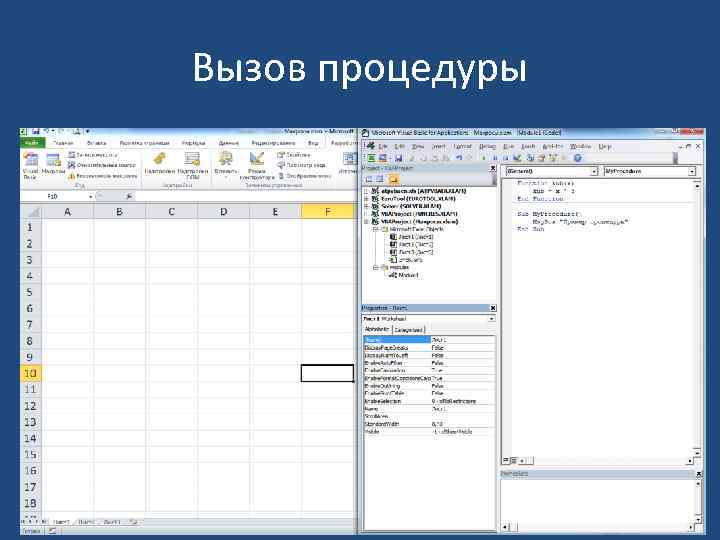Viewport: 720px width, 540px height.
Task: Switch to the second worksheet tab
Action: [86, 522]
